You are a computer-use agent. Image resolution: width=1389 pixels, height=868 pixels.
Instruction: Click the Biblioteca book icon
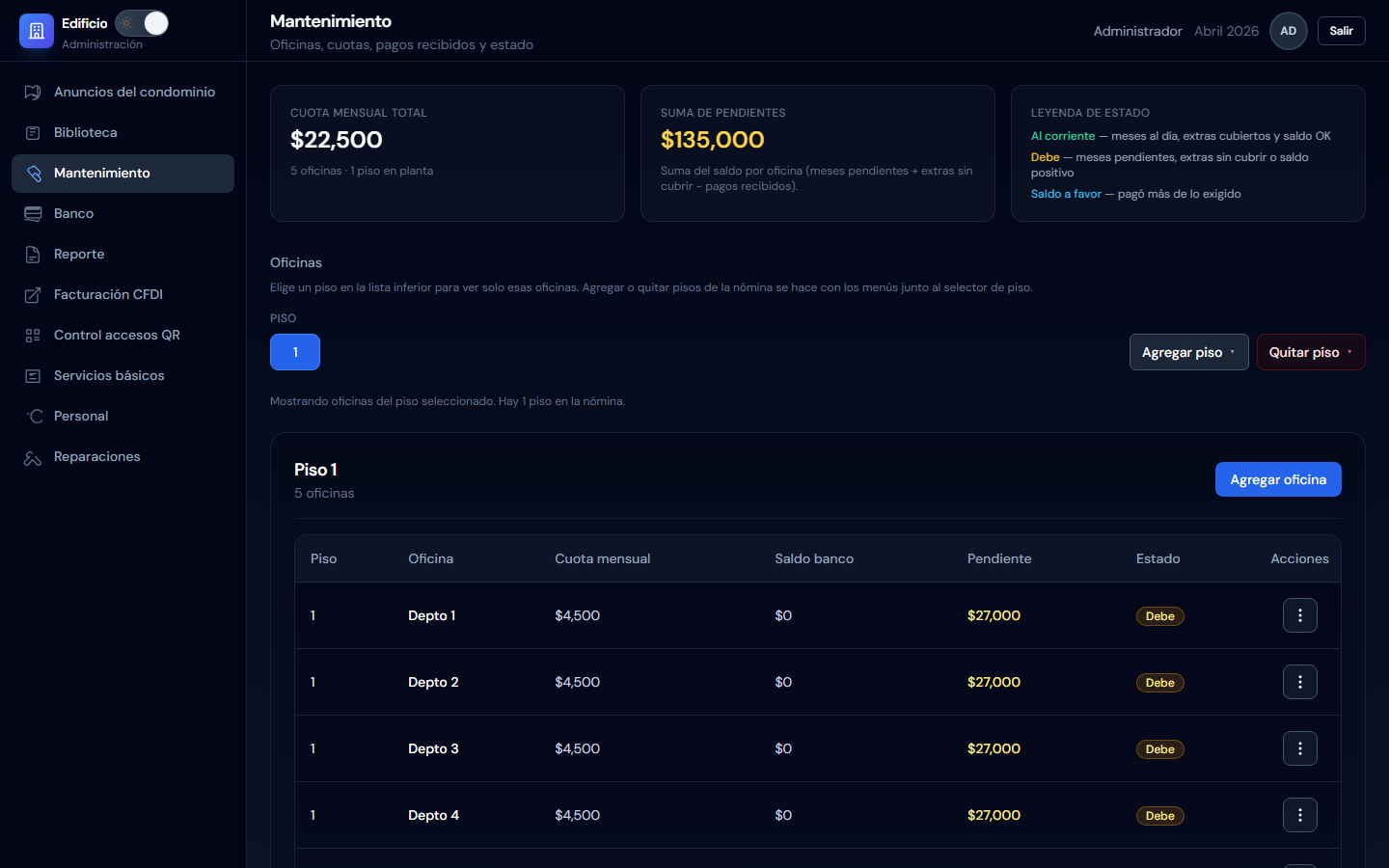[x=33, y=133]
